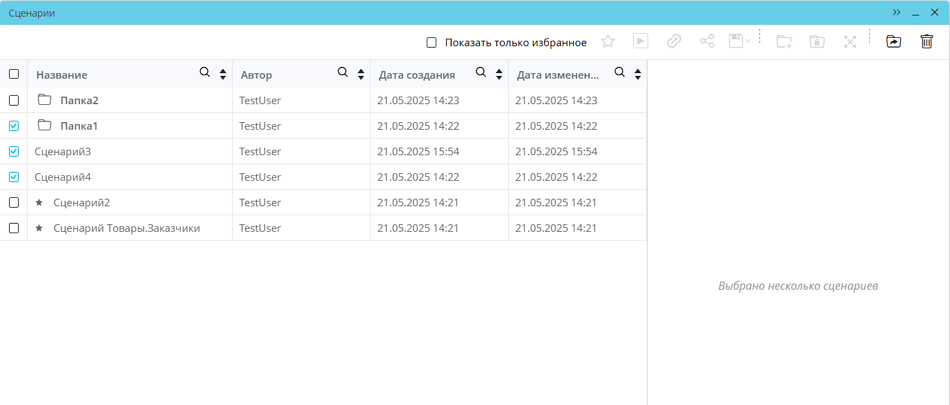This screenshot has width=950, height=405.
Task: Open search in the Название column
Action: click(x=205, y=73)
